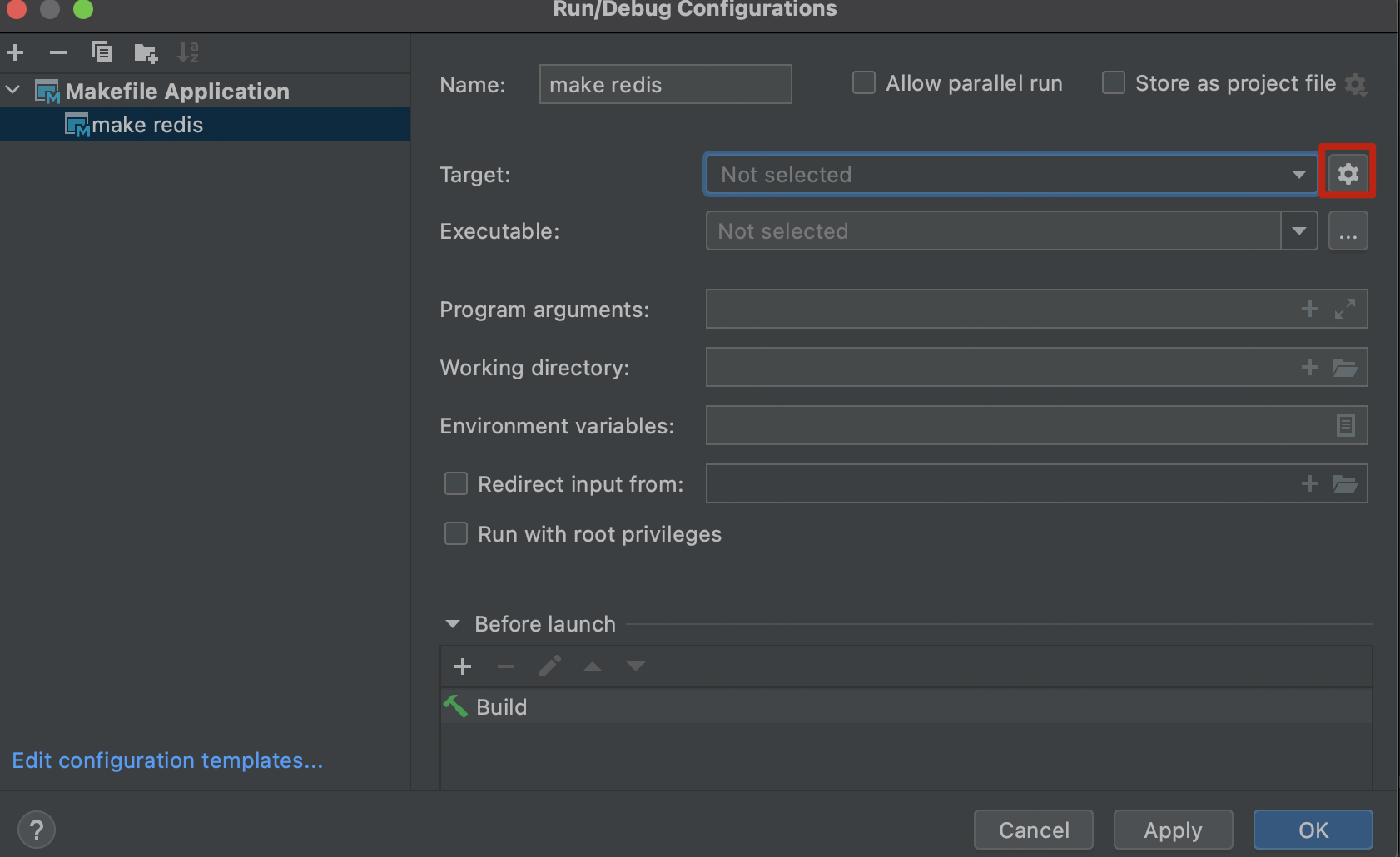Enable Run with root privileges
The image size is (1400, 857).
tap(456, 533)
